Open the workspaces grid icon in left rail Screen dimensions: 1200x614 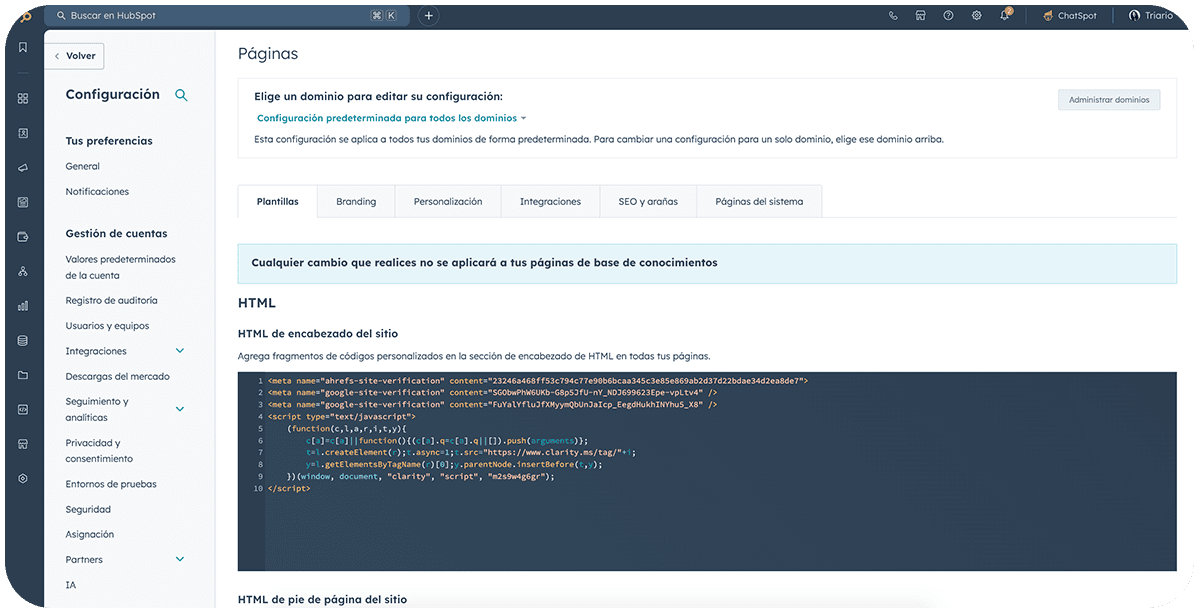click(x=23, y=98)
